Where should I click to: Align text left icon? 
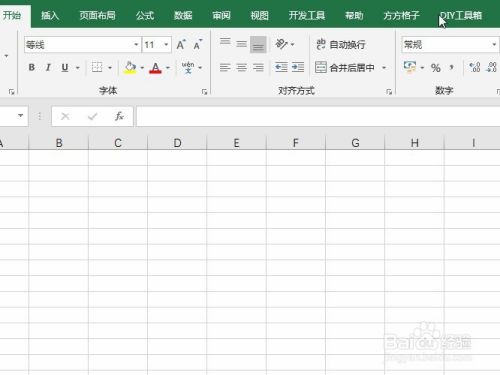tap(225, 68)
